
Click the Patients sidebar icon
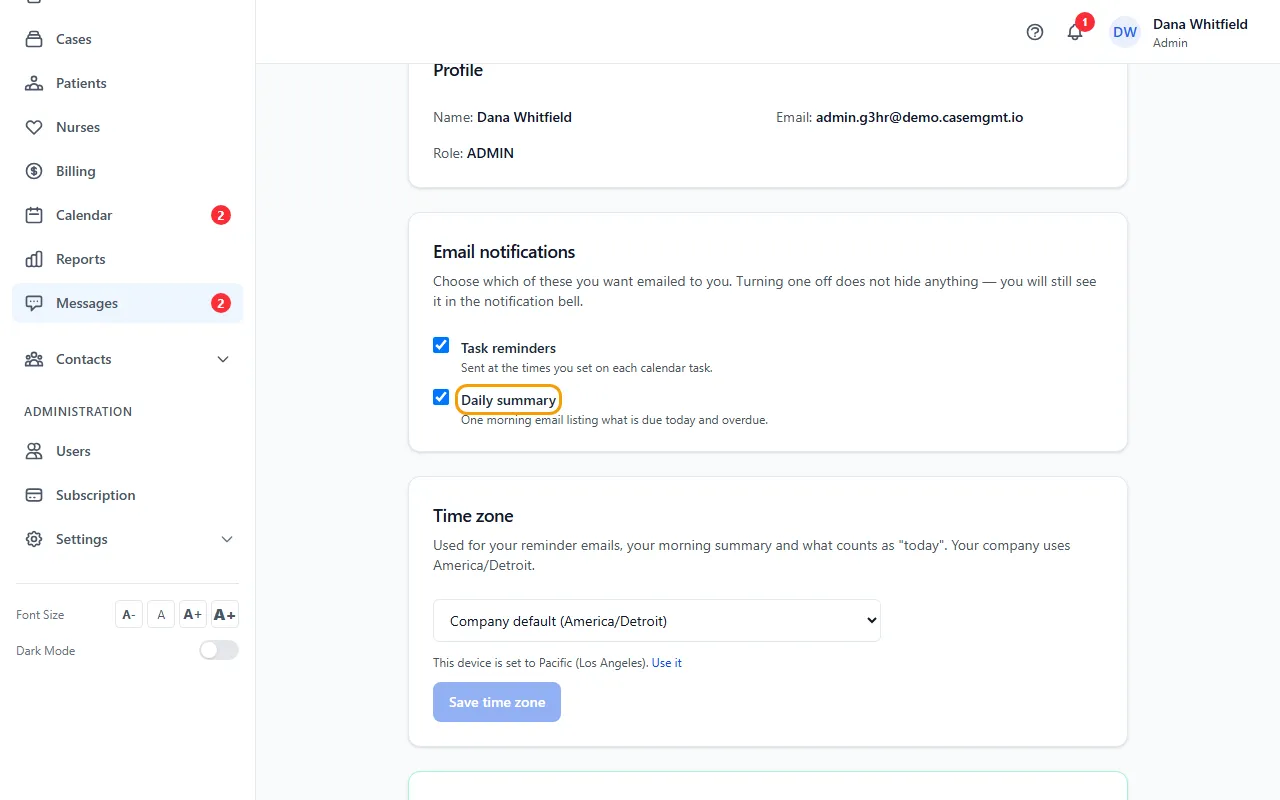click(34, 83)
